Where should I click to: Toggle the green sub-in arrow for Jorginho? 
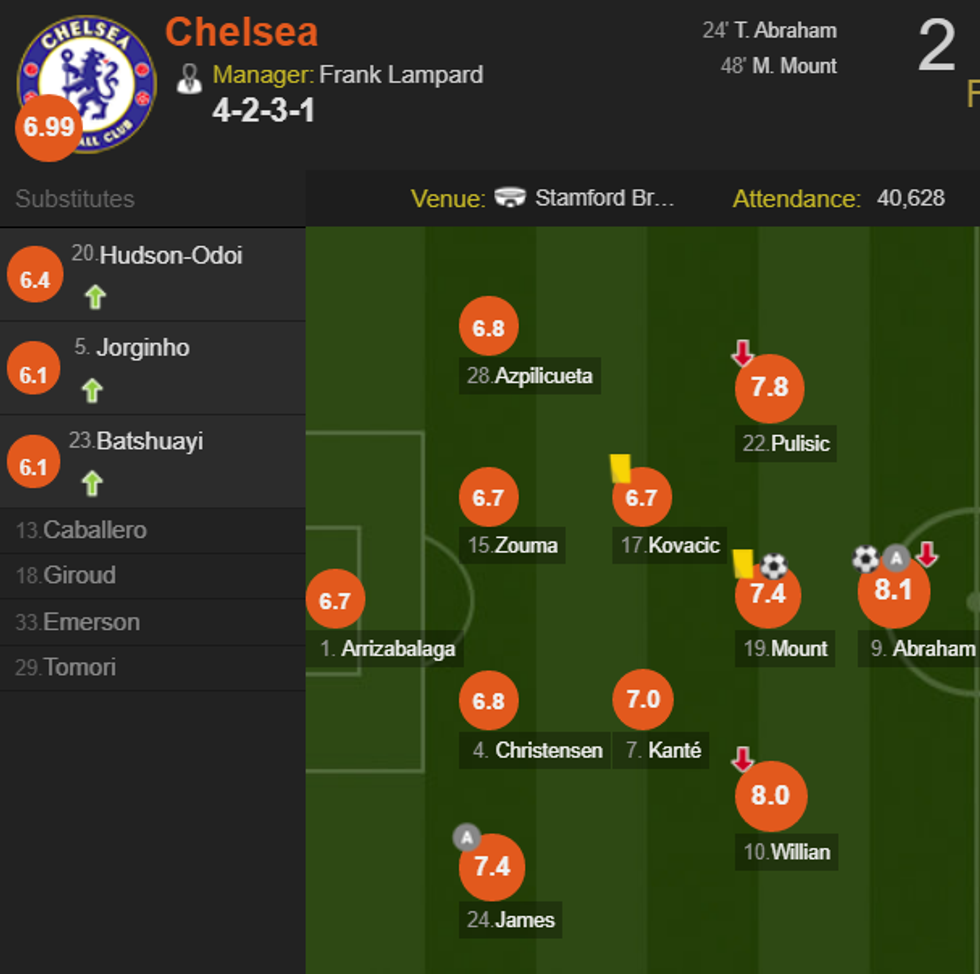(93, 390)
